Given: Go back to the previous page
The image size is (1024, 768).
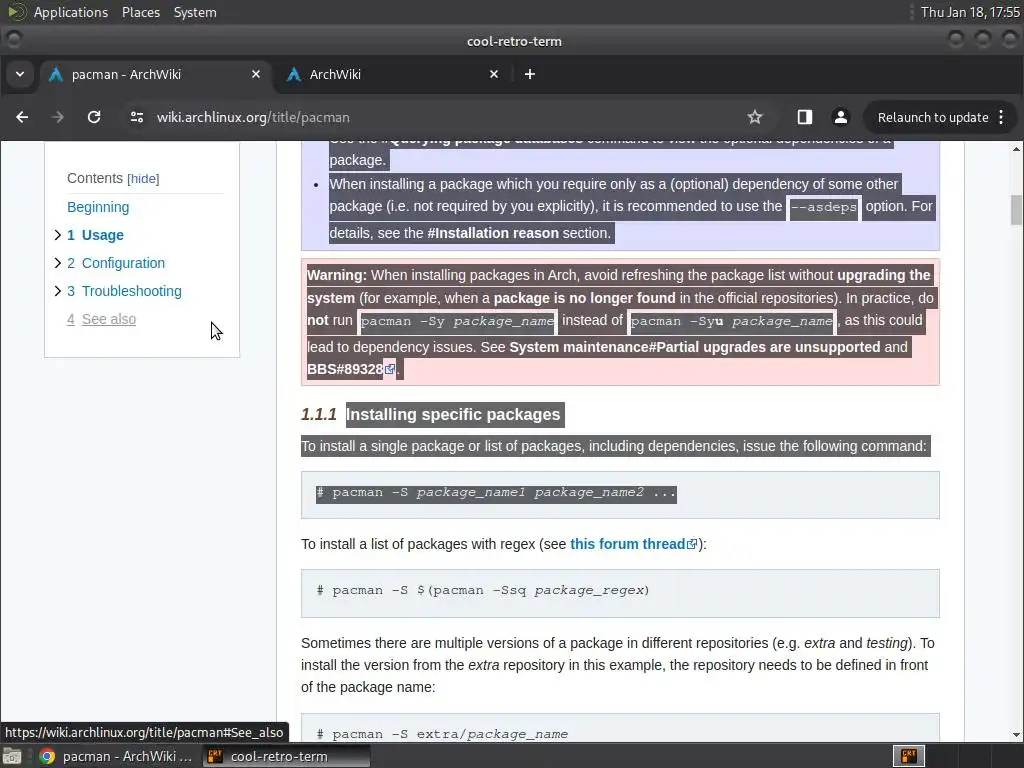Looking at the screenshot, I should pyautogui.click(x=22, y=118).
